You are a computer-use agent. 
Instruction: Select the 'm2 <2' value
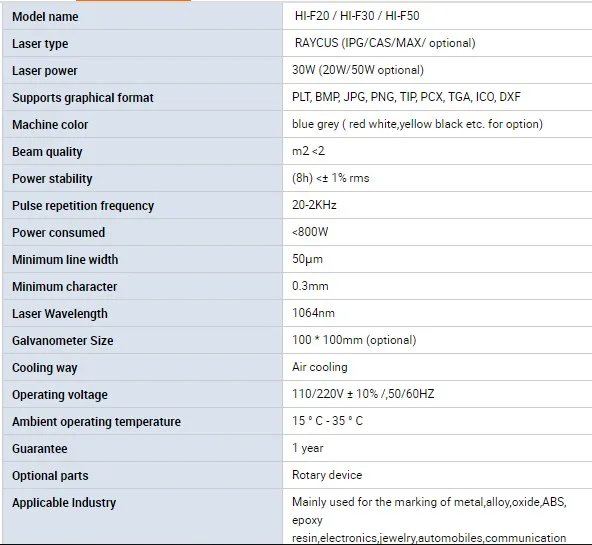point(308,151)
